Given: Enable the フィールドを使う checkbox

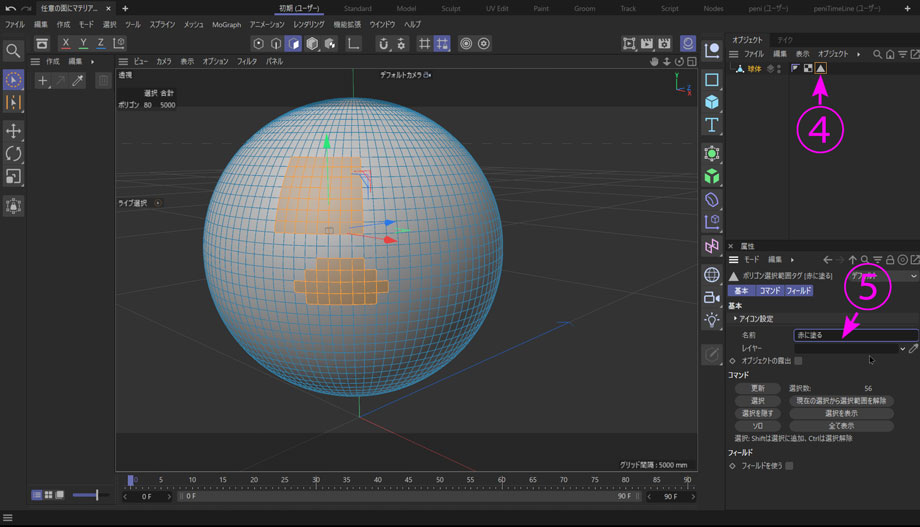Looking at the screenshot, I should coord(789,466).
